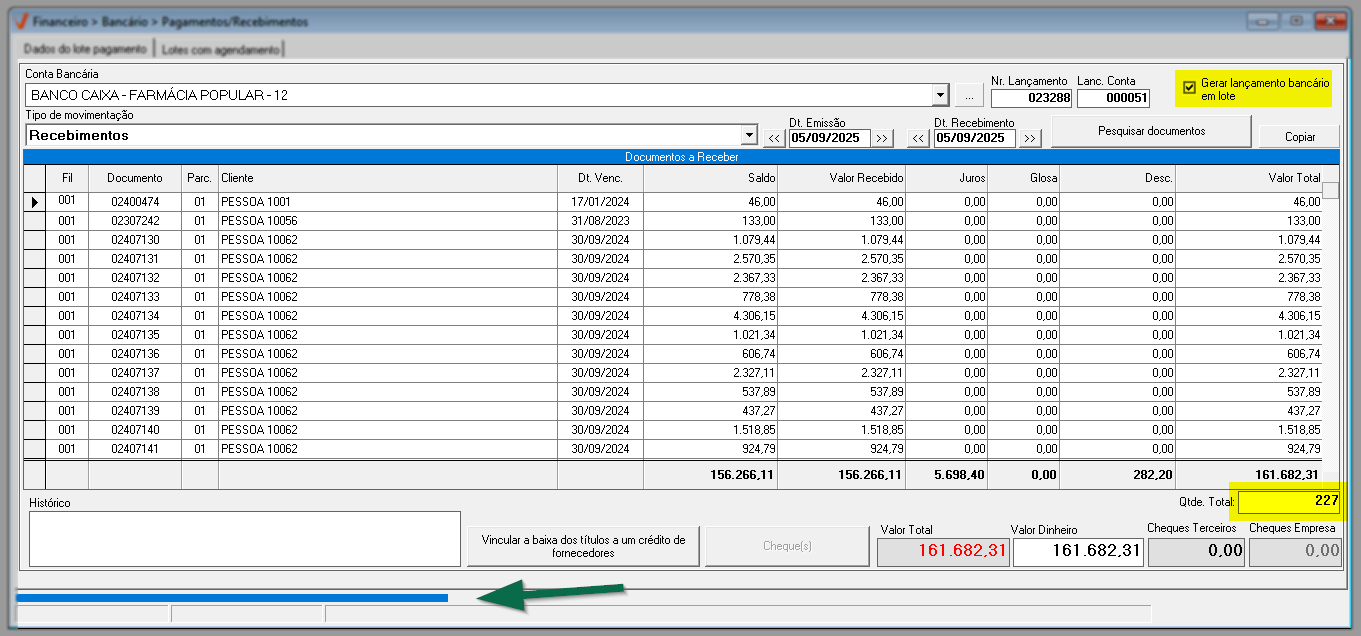Click the small square at grid top-right corner

[x=1330, y=190]
